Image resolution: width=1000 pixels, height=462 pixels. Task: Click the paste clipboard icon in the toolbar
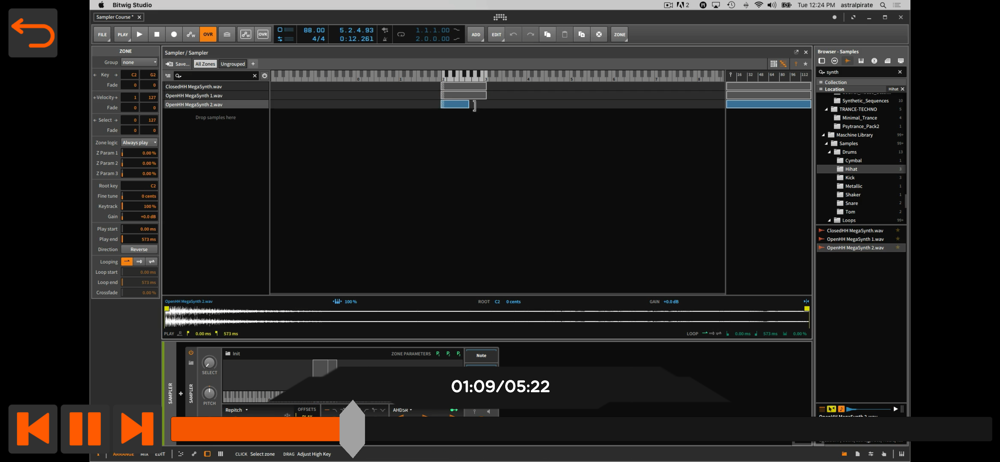pyautogui.click(x=564, y=34)
